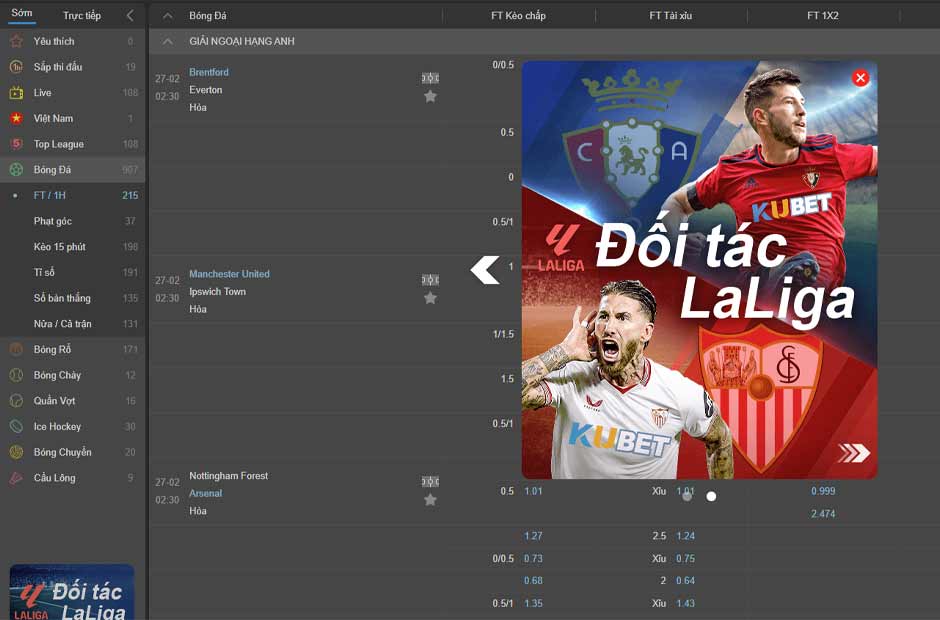Open the Sắp thi đấu menu label
The width and height of the screenshot is (940, 620).
(x=58, y=67)
